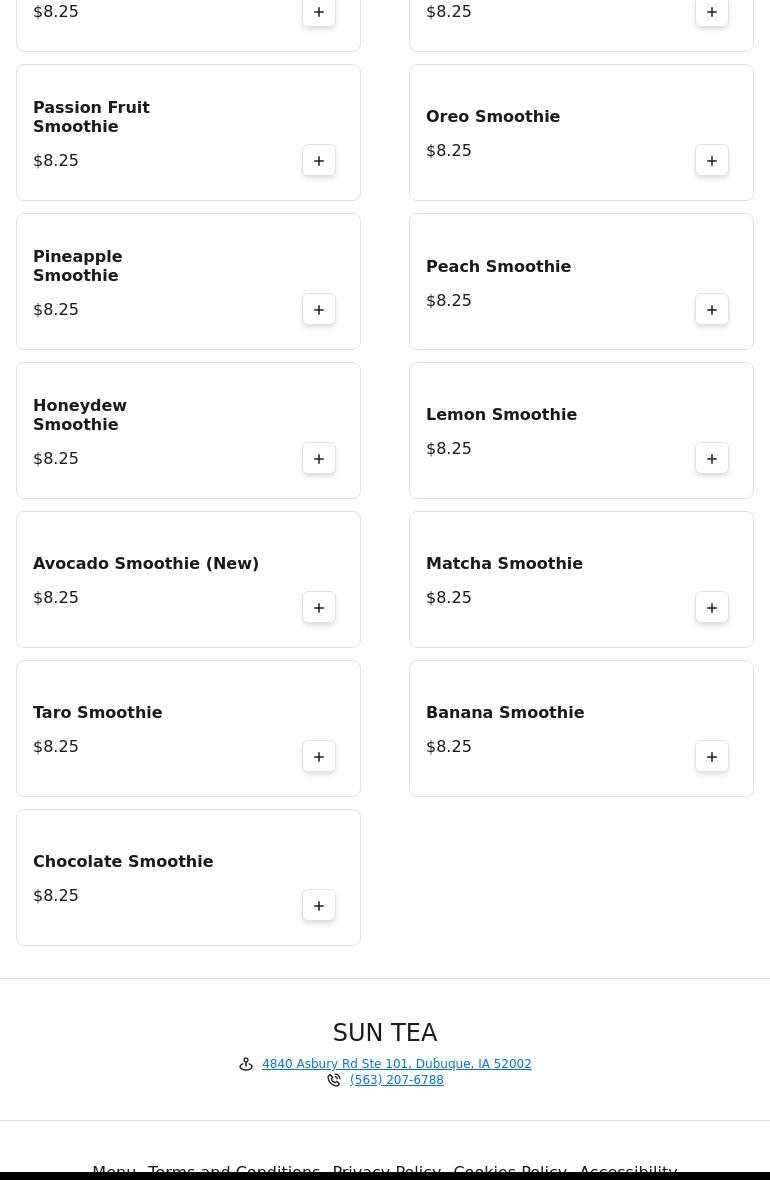Go to Menu link in footer
Image resolution: width=770 pixels, height=1180 pixels.
[x=114, y=1171]
